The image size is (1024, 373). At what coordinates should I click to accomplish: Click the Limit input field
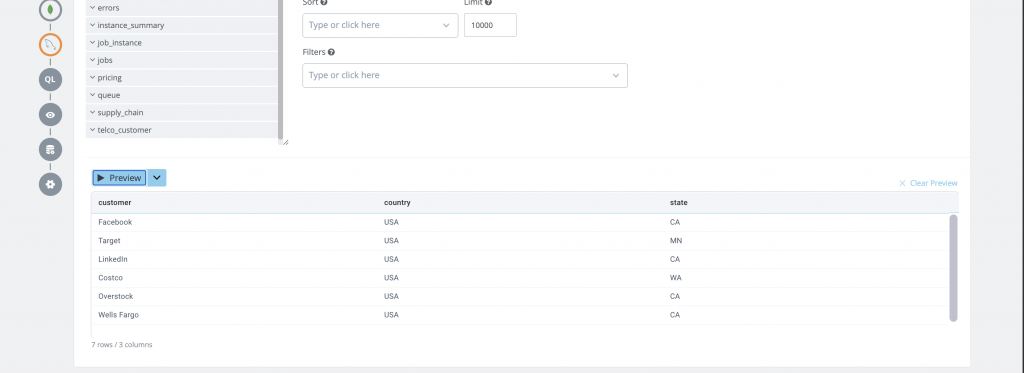(x=490, y=25)
